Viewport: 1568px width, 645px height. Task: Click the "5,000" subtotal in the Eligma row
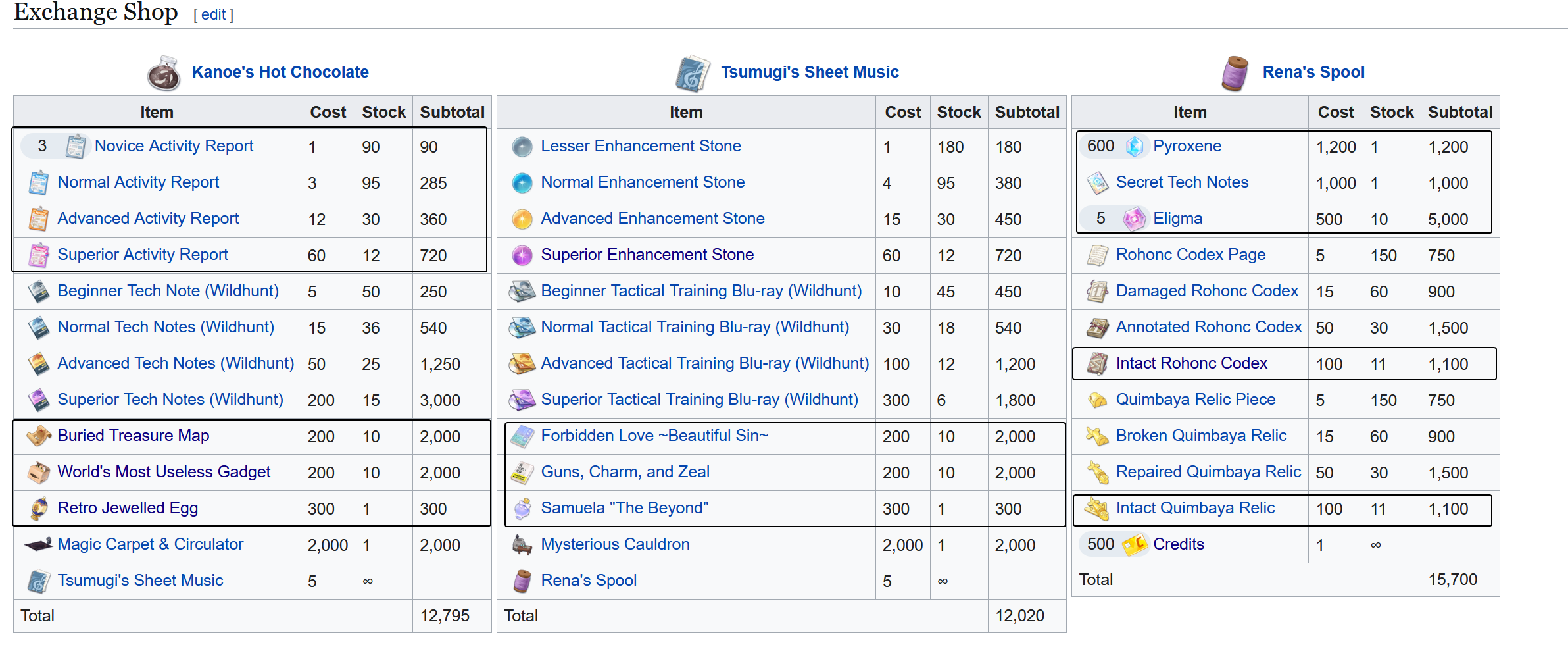click(1448, 219)
